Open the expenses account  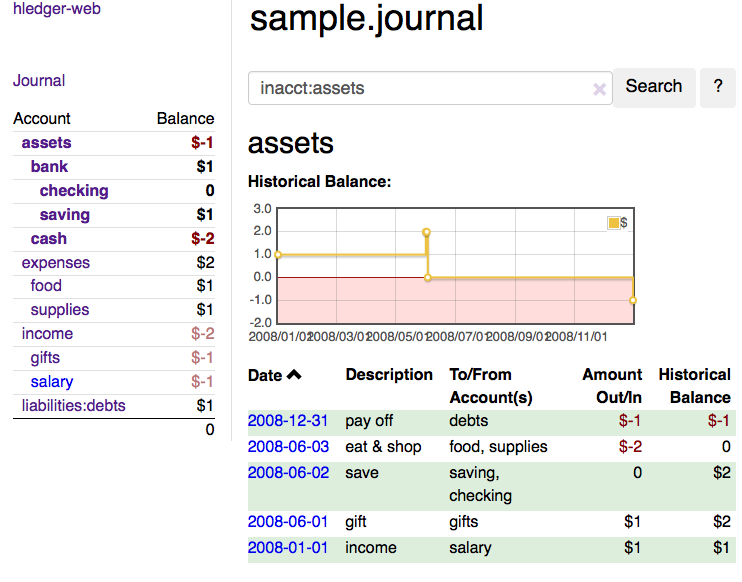56,263
